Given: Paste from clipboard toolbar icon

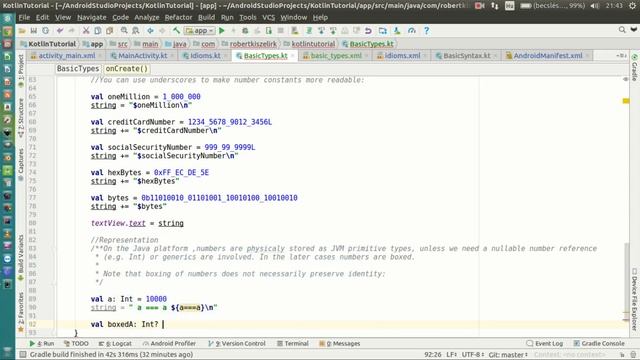Looking at the screenshot, I should point(110,31).
